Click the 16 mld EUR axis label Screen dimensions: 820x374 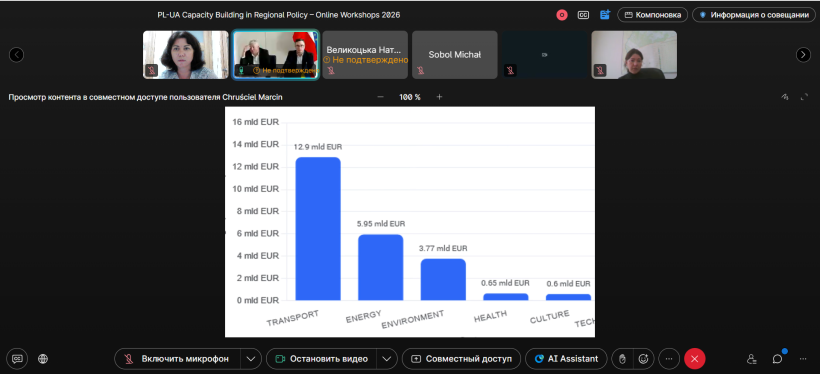(255, 122)
